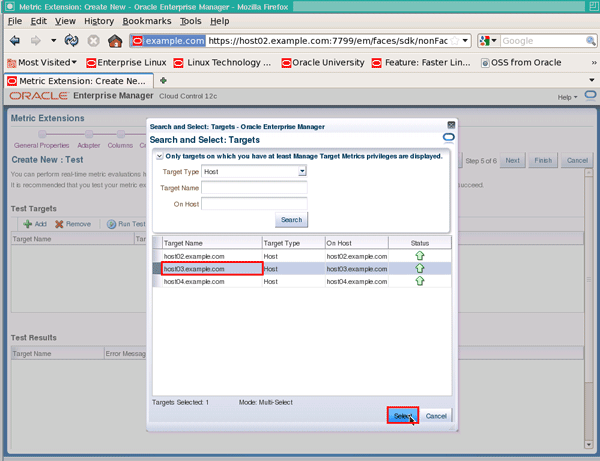Open the back/forward history dropdown arrow
The width and height of the screenshot is (600, 461).
tap(53, 40)
